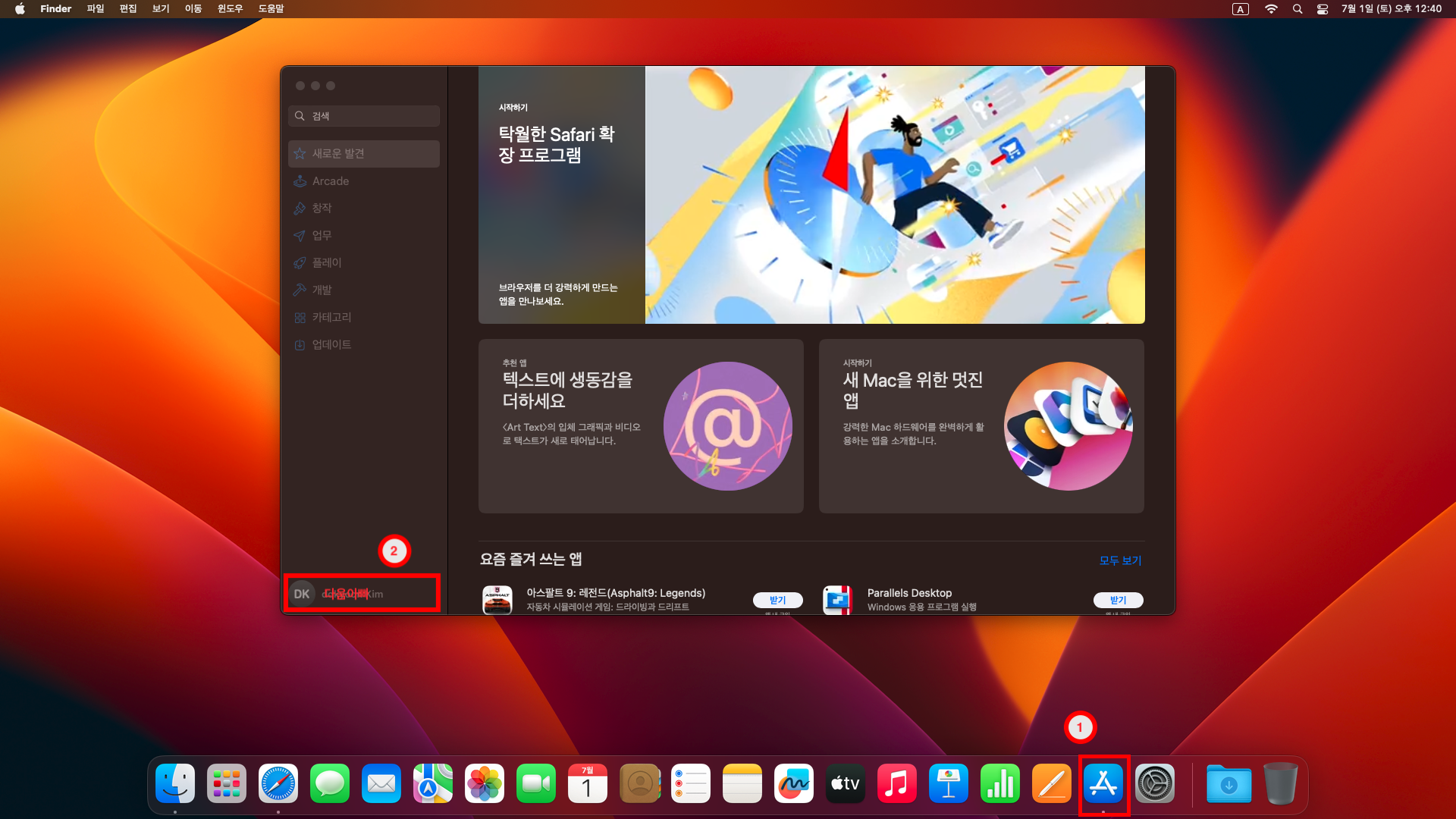Get Parallels Desktop with 받기
Image resolution: width=1456 pixels, height=819 pixels.
point(1119,600)
